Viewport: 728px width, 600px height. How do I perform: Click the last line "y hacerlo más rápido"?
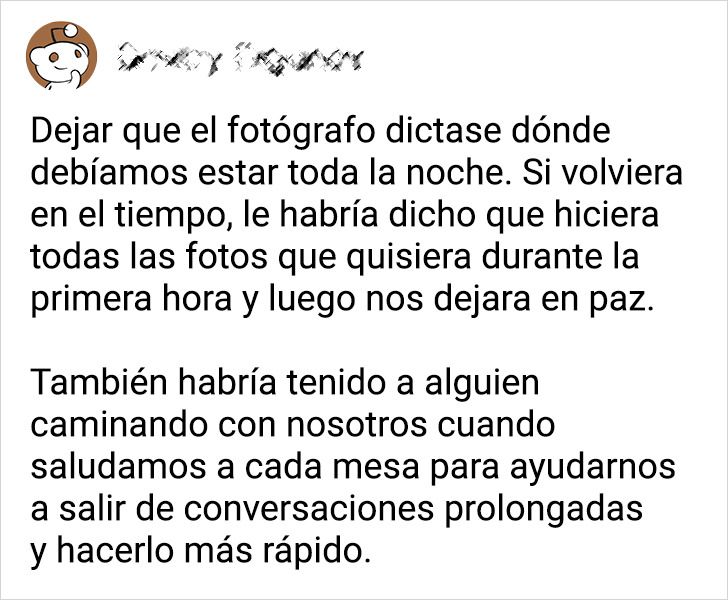[x=201, y=552]
